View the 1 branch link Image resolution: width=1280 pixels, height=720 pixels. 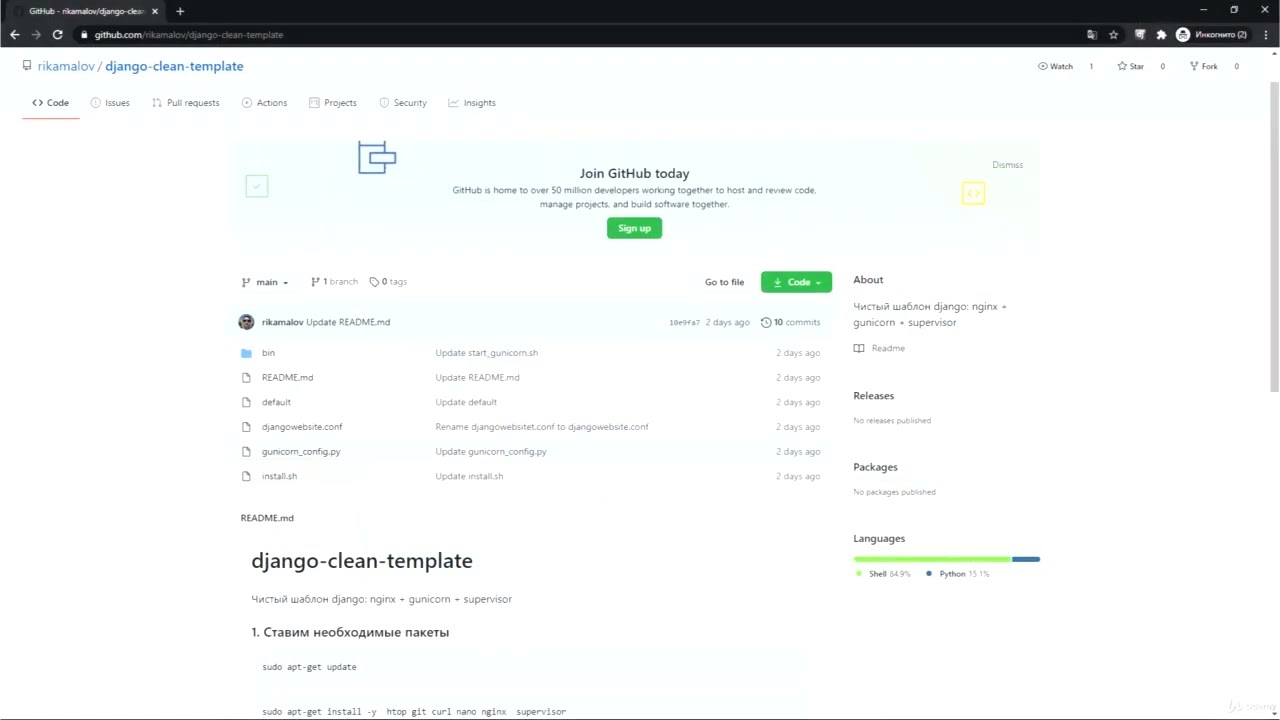point(334,282)
